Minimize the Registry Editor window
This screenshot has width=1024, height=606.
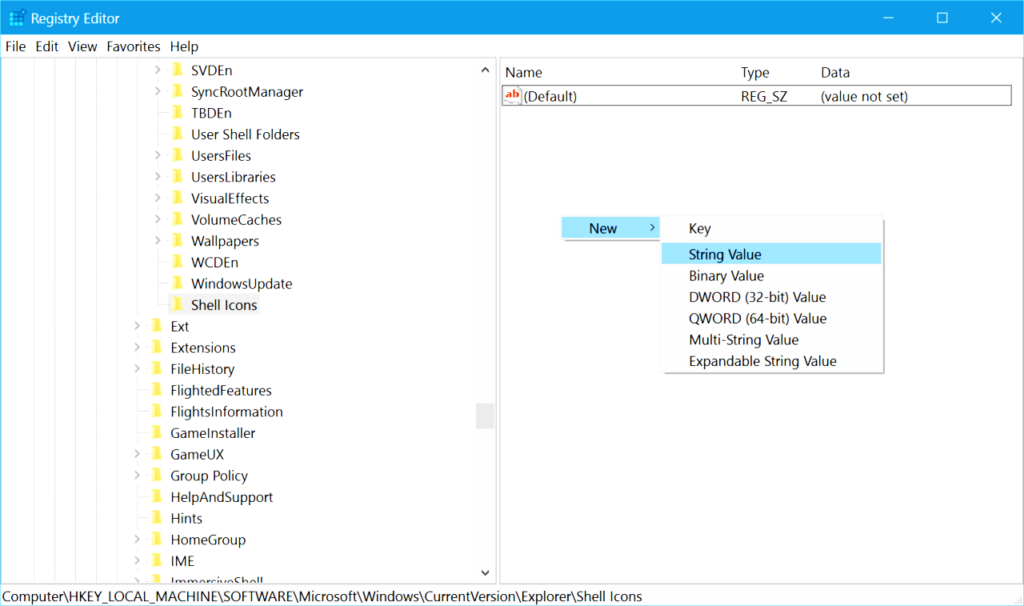pos(888,18)
